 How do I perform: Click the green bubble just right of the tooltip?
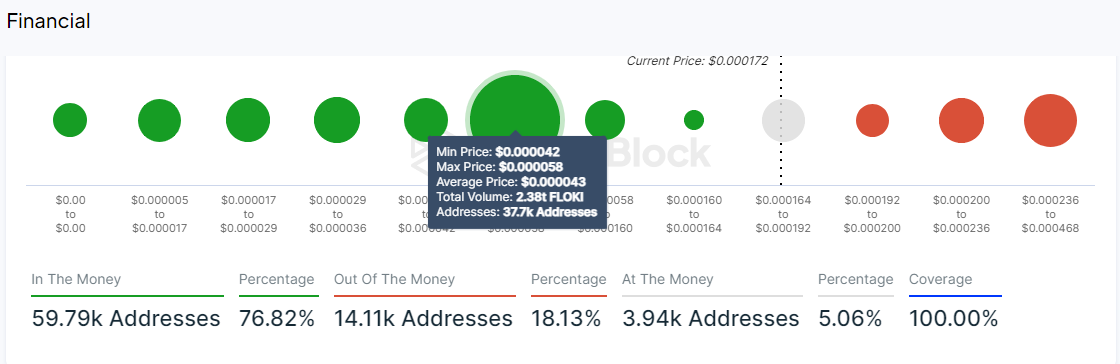[605, 118]
